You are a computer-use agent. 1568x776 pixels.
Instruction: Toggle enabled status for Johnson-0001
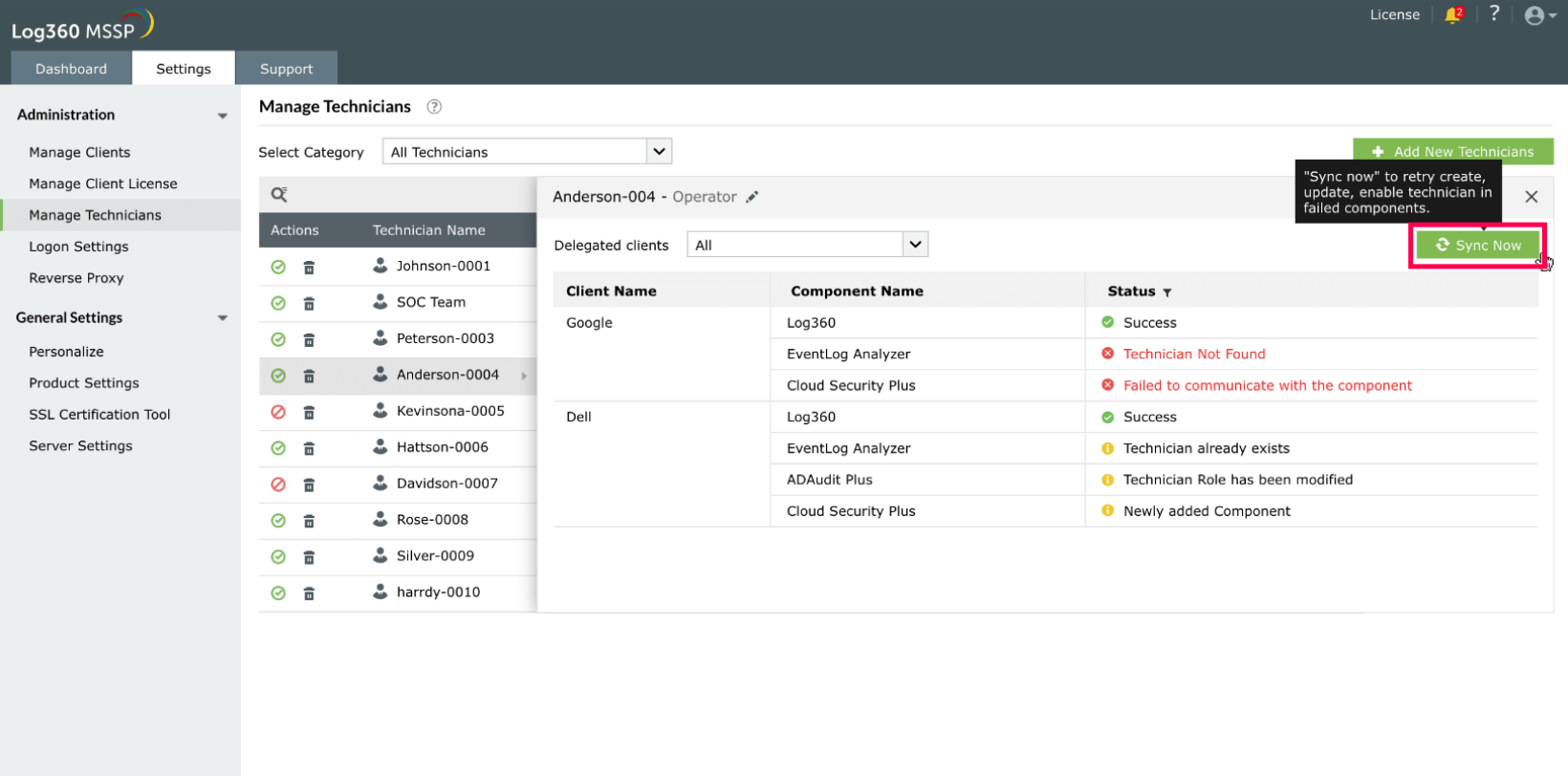click(x=278, y=268)
